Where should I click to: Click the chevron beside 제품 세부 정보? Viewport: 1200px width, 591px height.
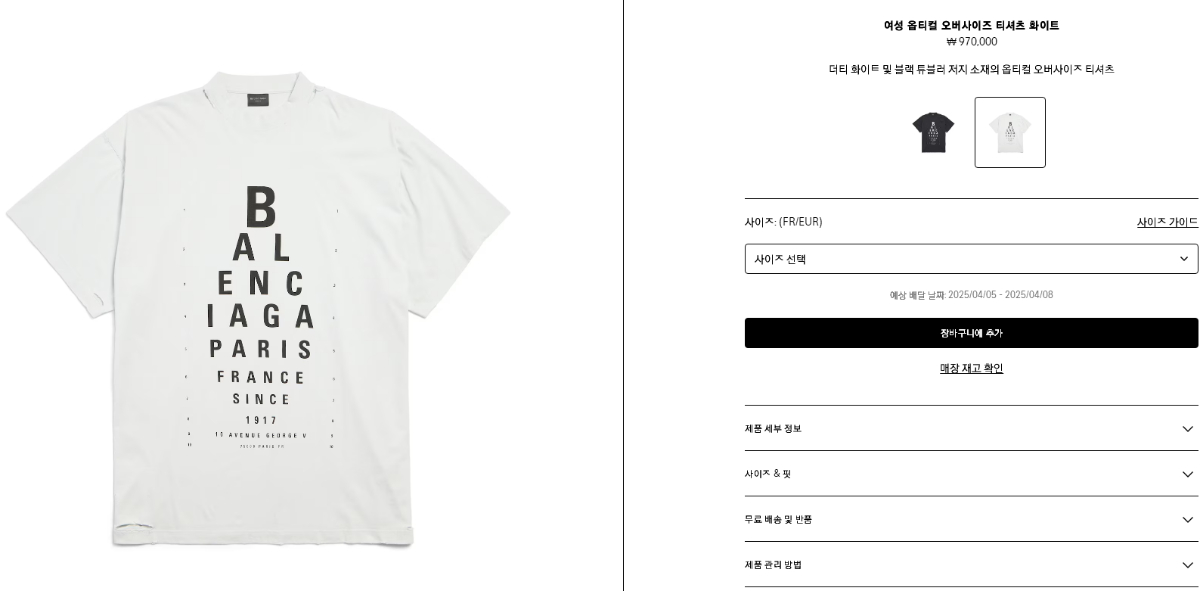coord(1188,429)
